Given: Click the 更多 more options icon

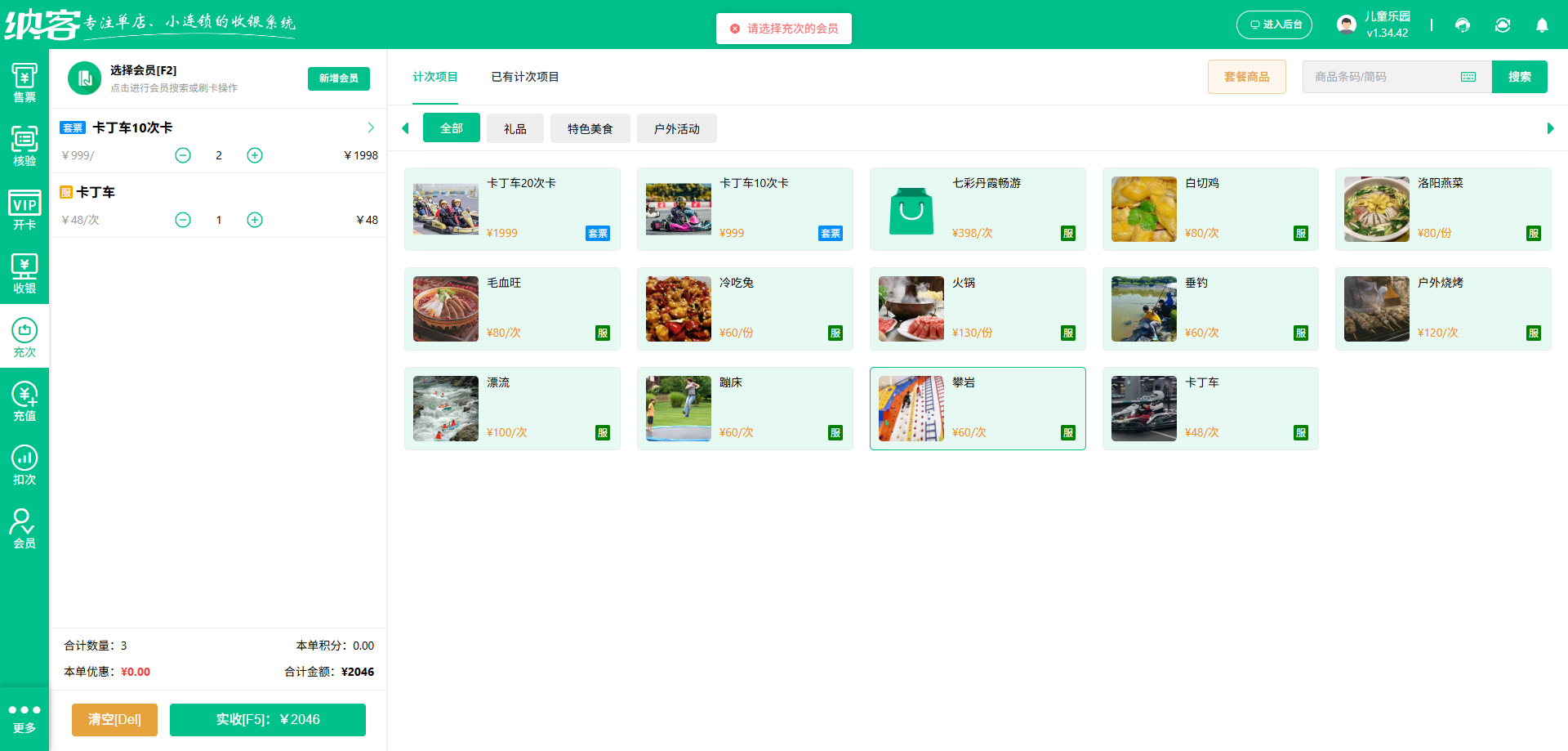Looking at the screenshot, I should [24, 717].
